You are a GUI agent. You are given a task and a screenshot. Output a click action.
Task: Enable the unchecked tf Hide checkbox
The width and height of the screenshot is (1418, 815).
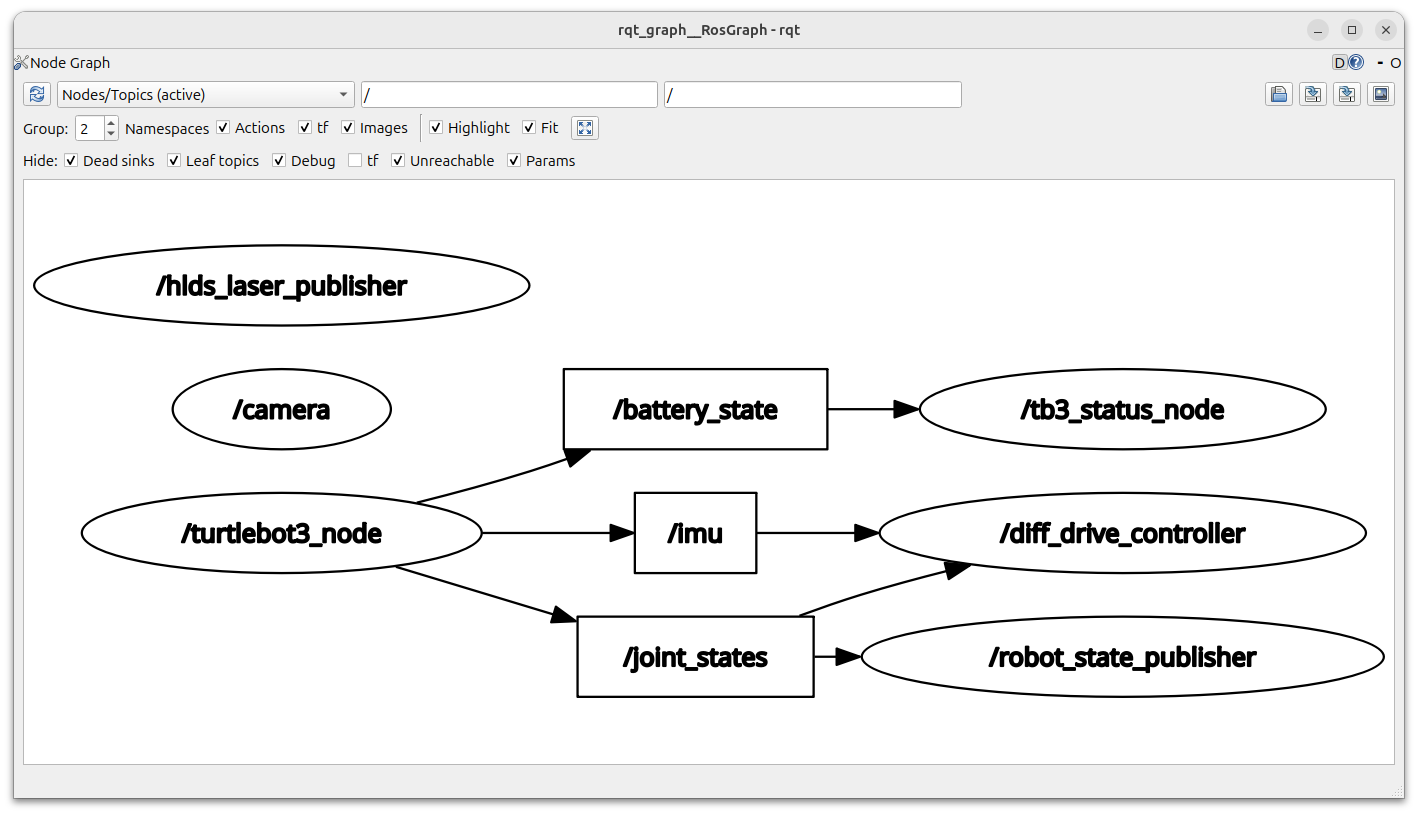(x=355, y=161)
